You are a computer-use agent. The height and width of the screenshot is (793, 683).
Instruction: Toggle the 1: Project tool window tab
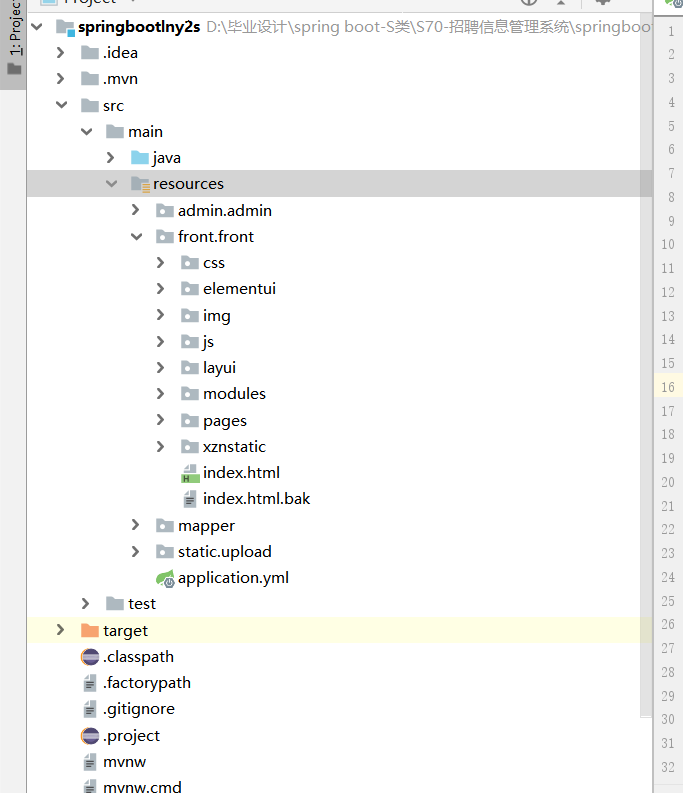click(14, 40)
